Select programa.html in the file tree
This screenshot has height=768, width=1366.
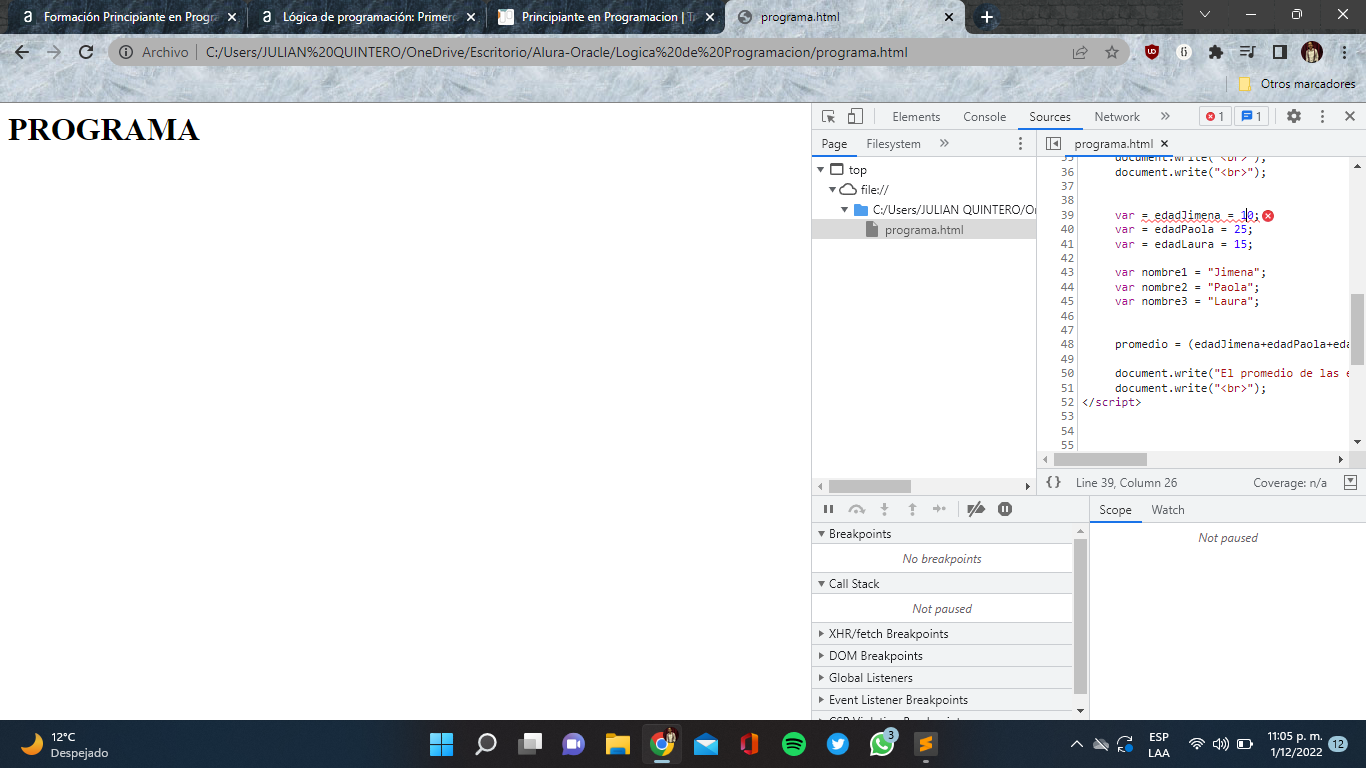(x=923, y=230)
